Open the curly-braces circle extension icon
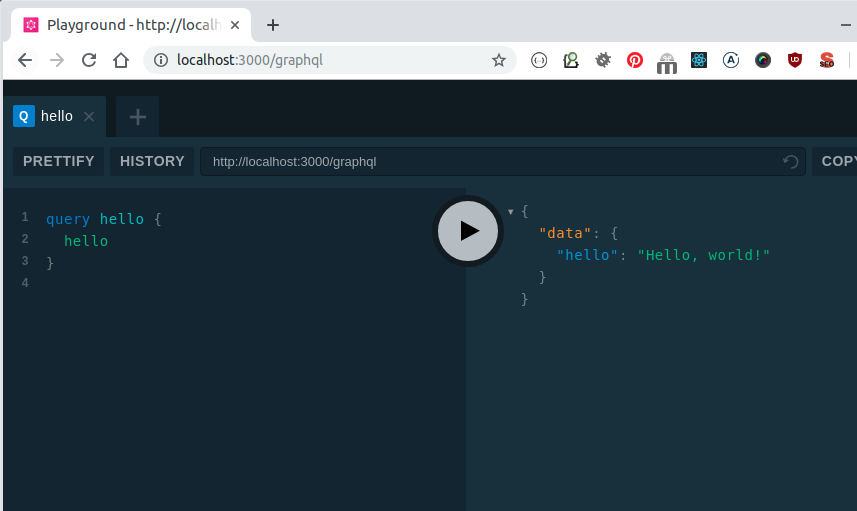Viewport: 857px width, 511px height. tap(539, 60)
